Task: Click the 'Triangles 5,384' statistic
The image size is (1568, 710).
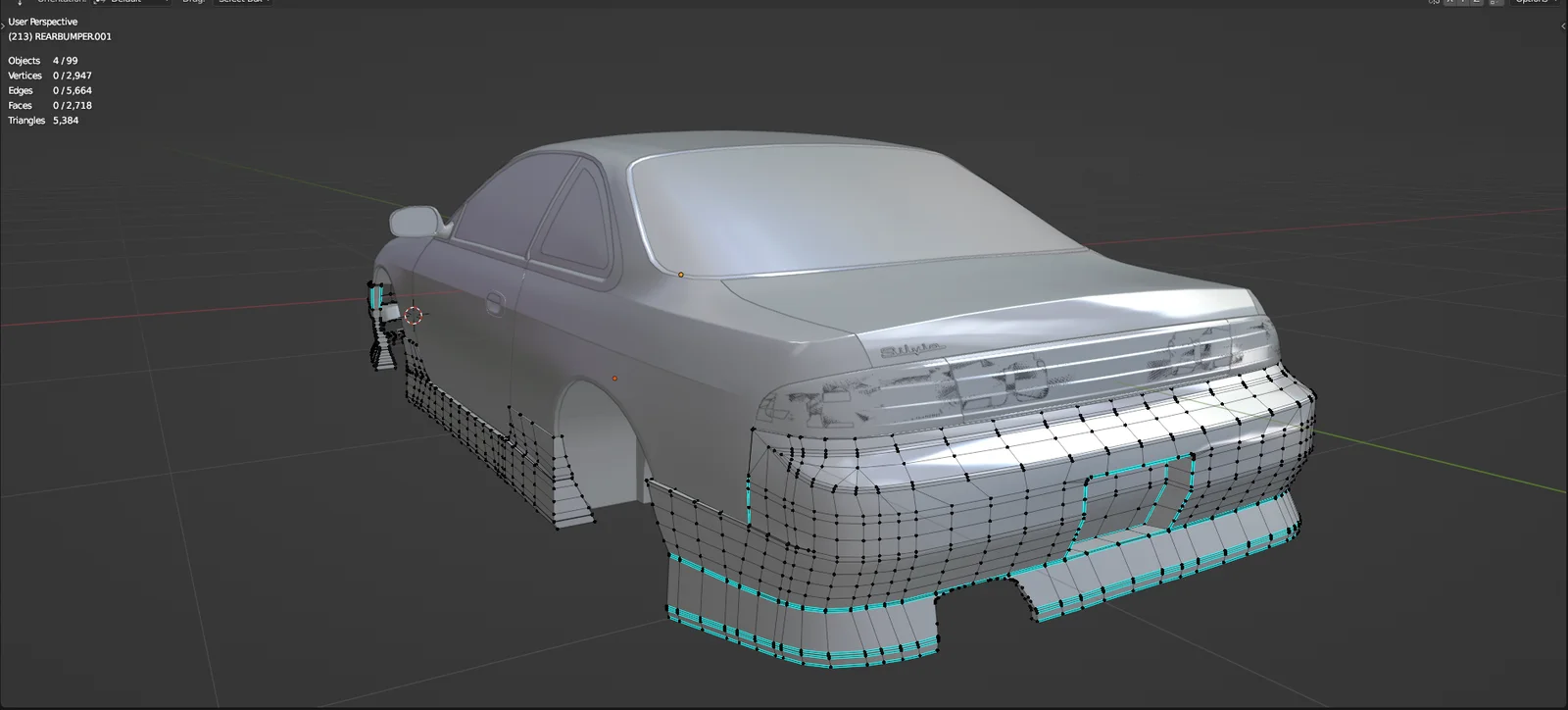Action: 43,121
